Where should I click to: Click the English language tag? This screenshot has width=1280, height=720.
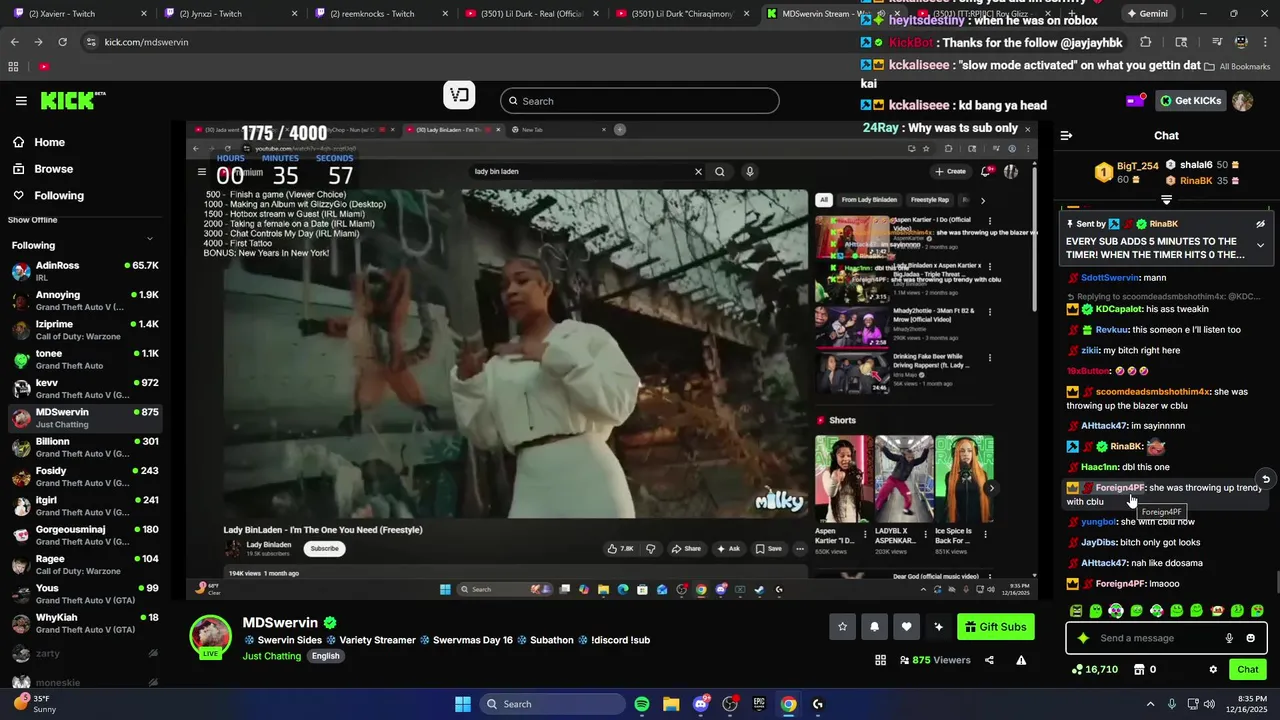(x=325, y=656)
